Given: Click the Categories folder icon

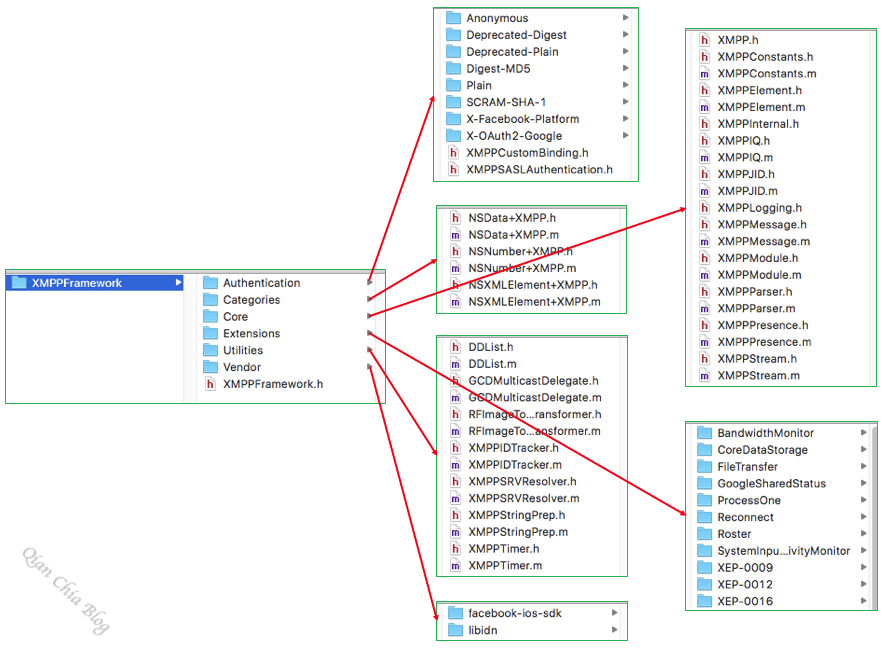Looking at the screenshot, I should (x=211, y=300).
